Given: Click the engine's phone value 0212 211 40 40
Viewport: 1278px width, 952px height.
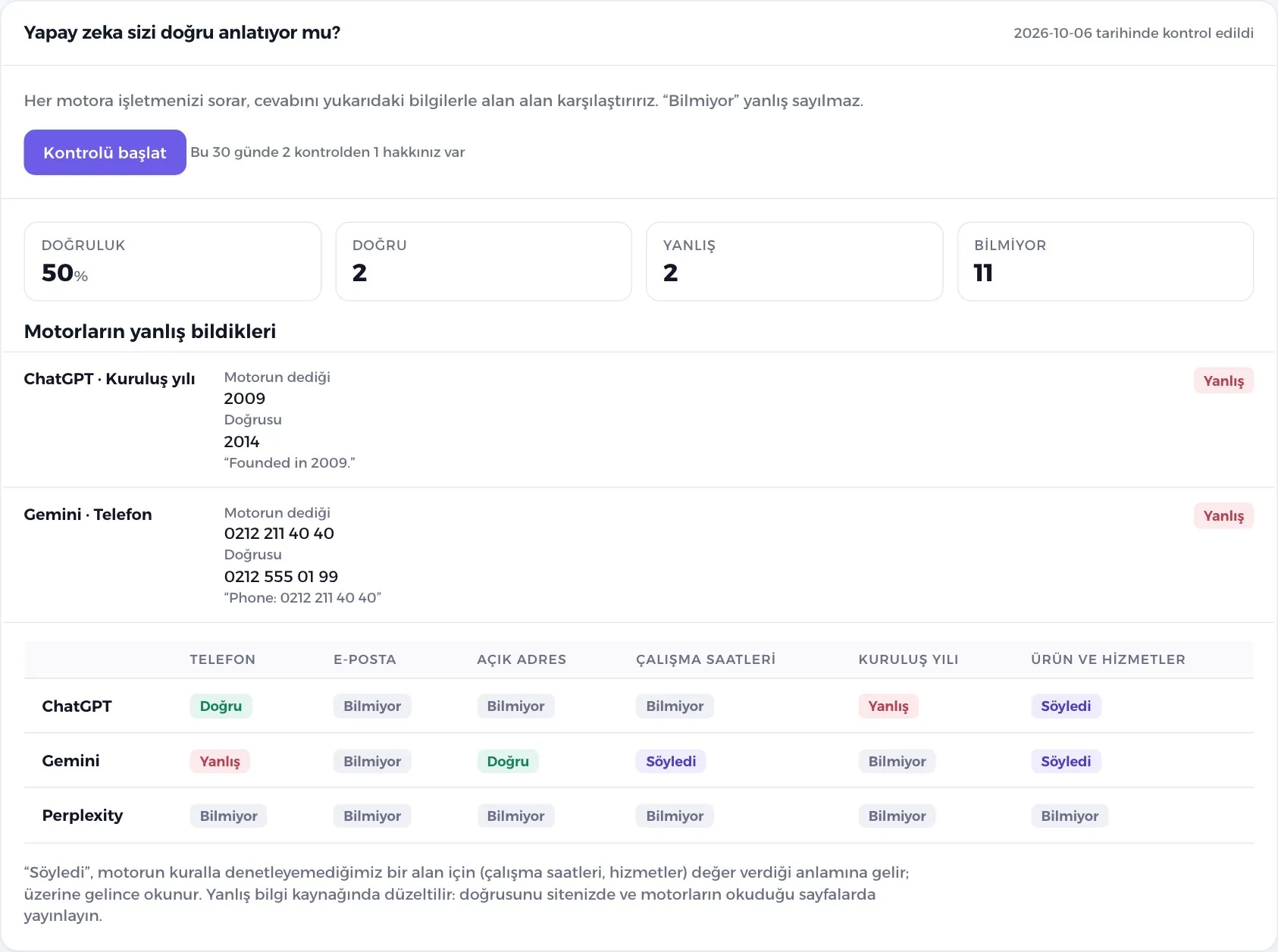Looking at the screenshot, I should (x=279, y=534).
